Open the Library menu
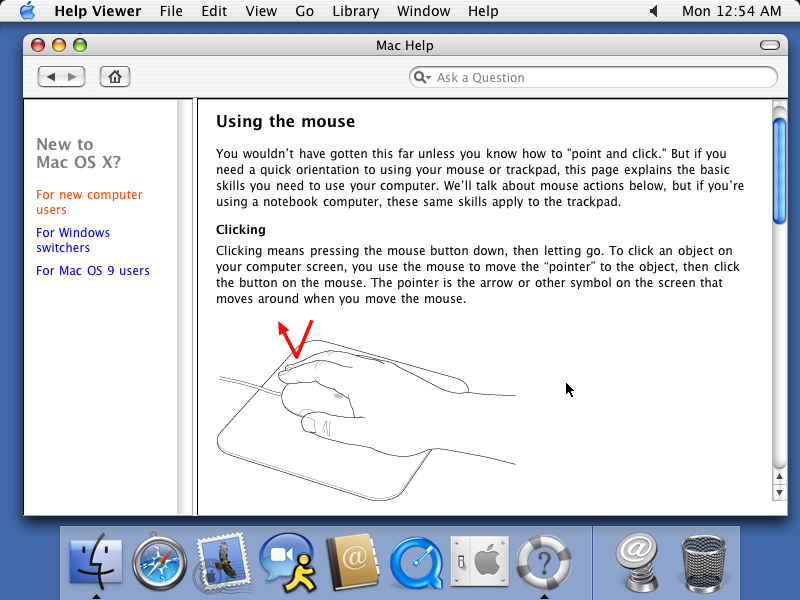Image resolution: width=800 pixels, height=600 pixels. [x=355, y=11]
